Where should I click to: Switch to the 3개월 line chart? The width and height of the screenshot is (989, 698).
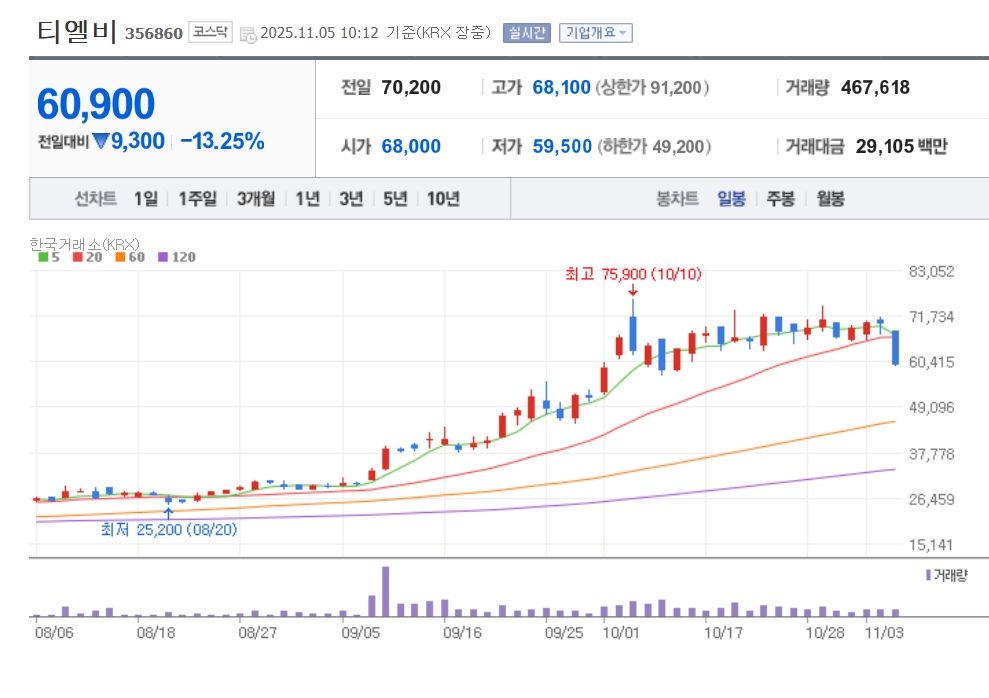click(x=256, y=199)
